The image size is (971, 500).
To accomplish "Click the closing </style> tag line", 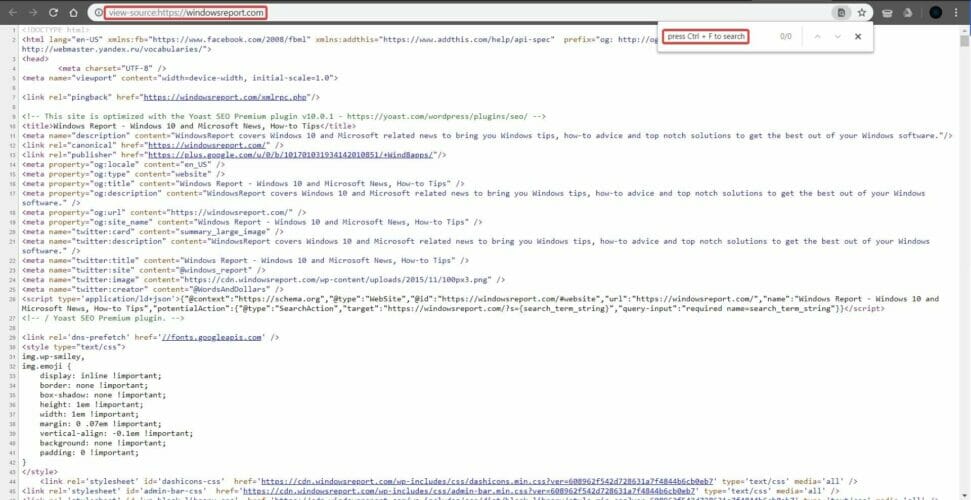I will click(40, 471).
